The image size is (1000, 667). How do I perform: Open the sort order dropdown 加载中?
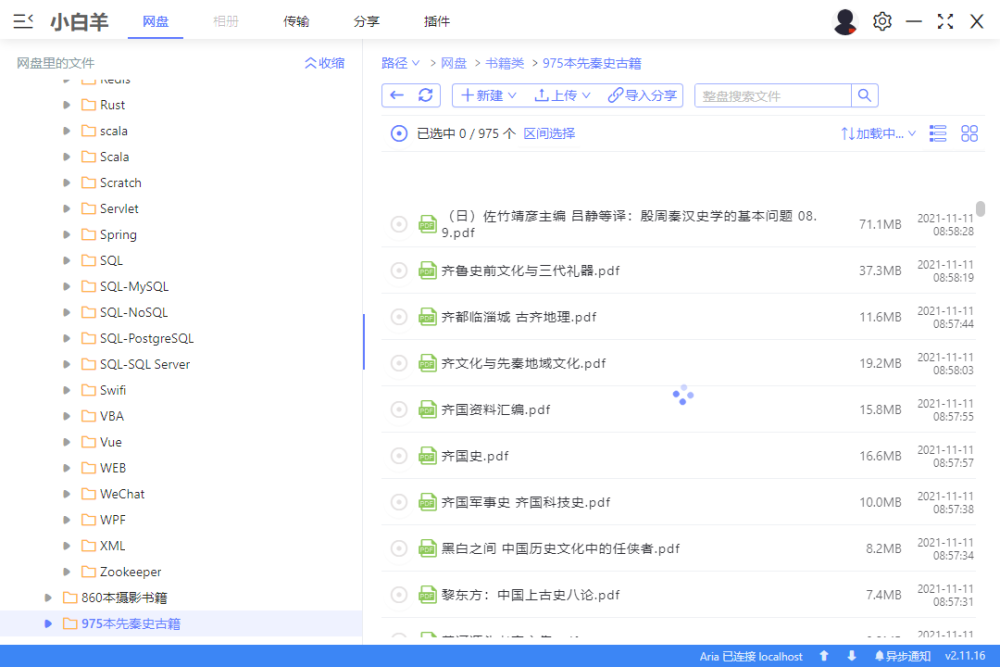click(x=878, y=133)
